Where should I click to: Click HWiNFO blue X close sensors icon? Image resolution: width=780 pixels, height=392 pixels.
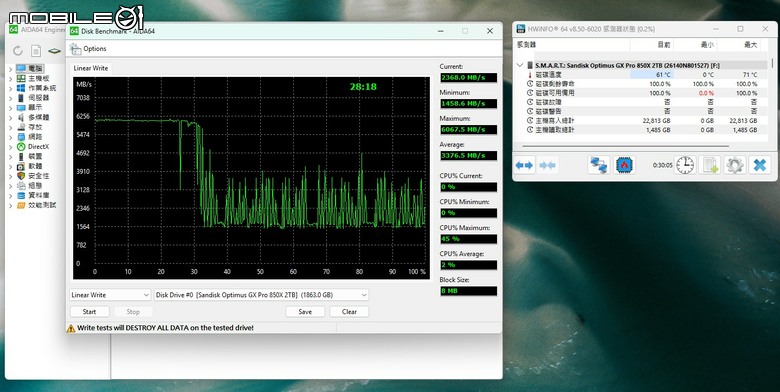(759, 165)
